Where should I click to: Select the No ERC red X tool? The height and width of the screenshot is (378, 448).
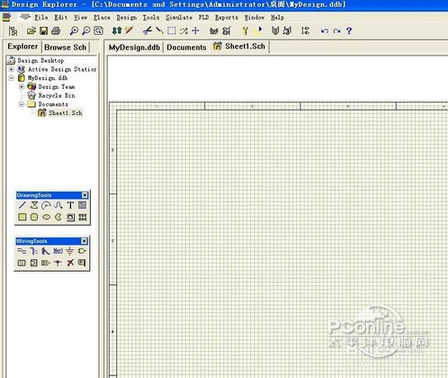click(70, 263)
